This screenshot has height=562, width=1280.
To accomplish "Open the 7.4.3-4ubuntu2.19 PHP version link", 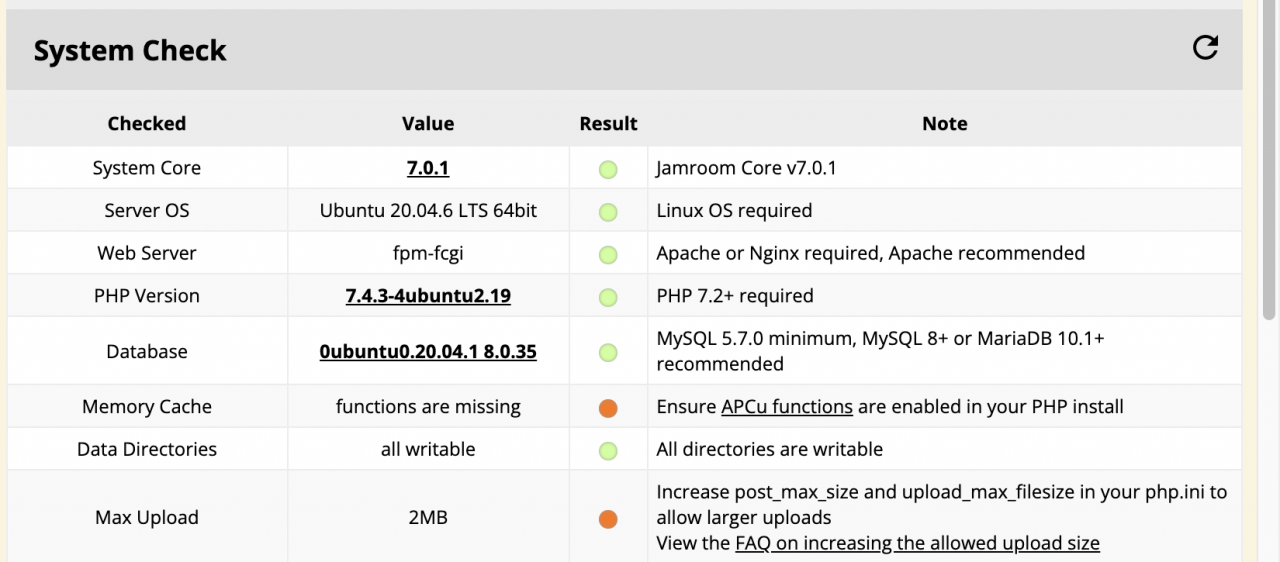I will pos(428,296).
